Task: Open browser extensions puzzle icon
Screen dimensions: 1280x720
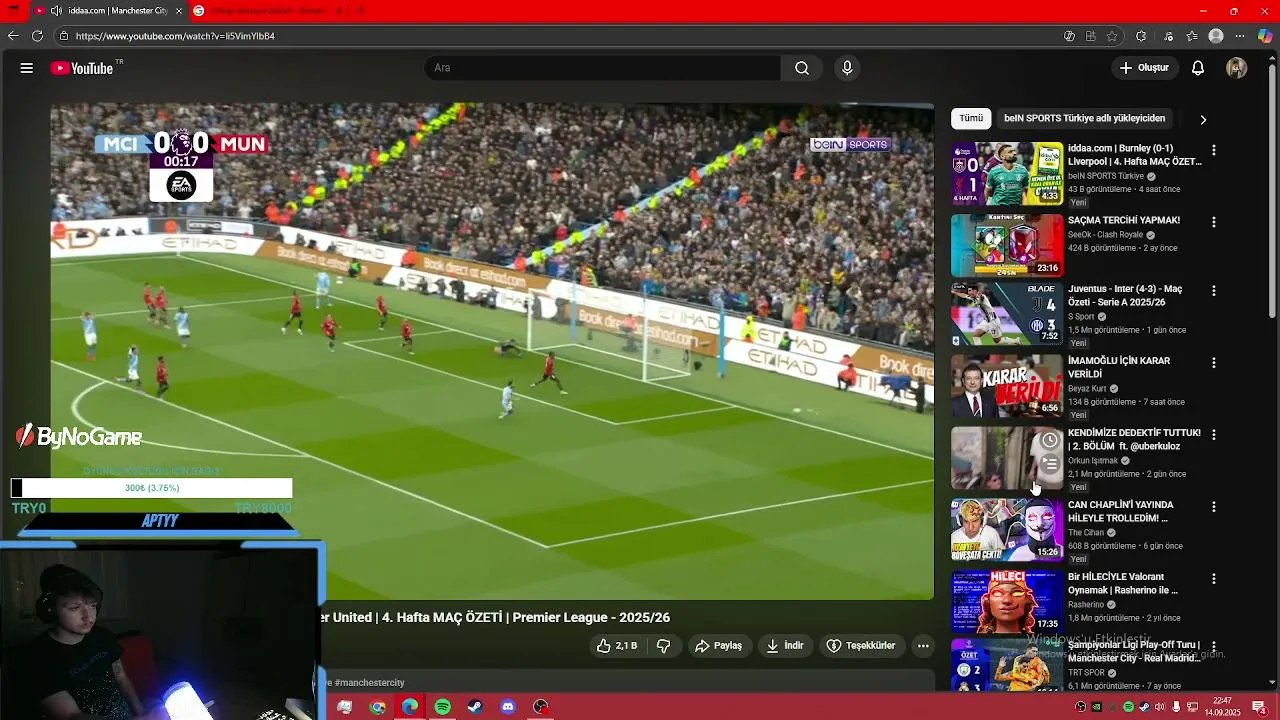Action: click(x=1141, y=36)
